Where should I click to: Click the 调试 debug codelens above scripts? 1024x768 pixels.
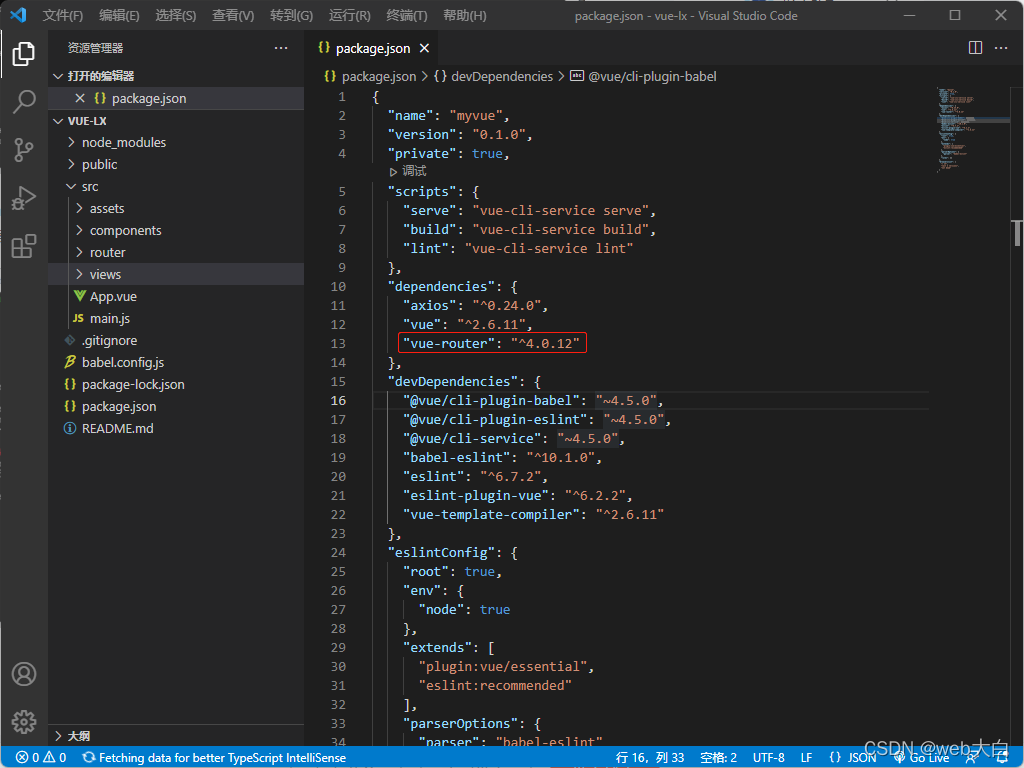[x=408, y=171]
